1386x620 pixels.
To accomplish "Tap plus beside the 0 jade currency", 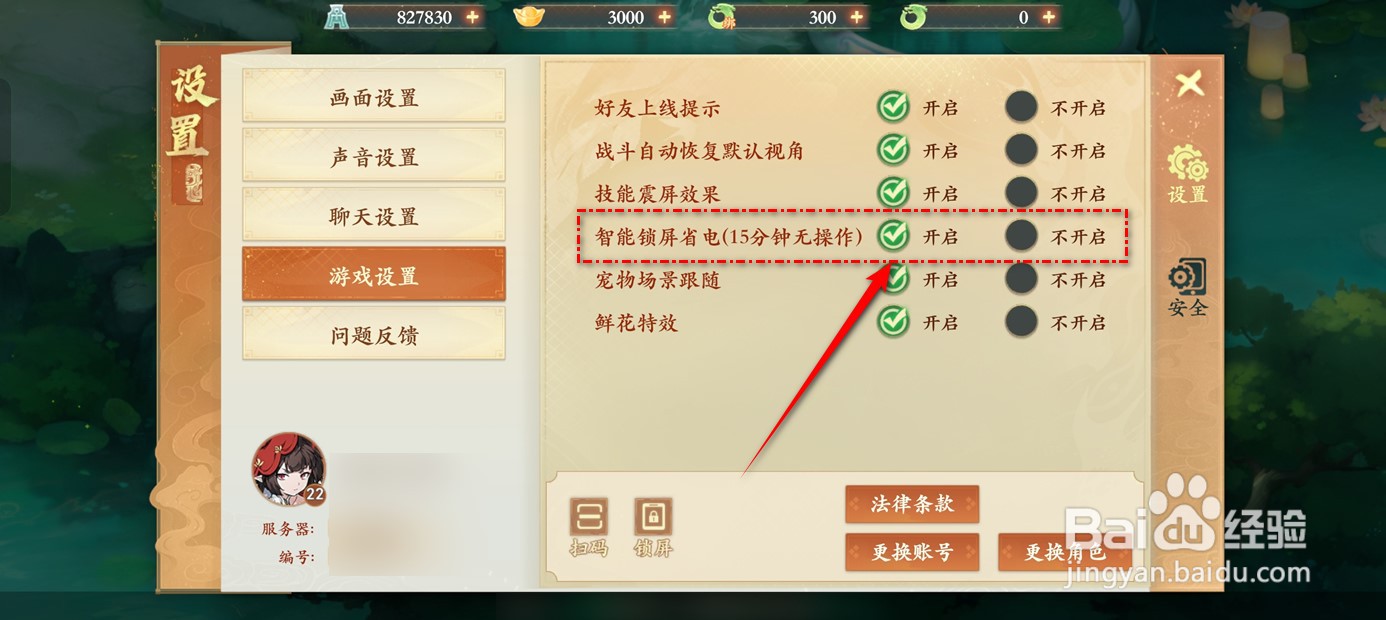I will 1048,17.
